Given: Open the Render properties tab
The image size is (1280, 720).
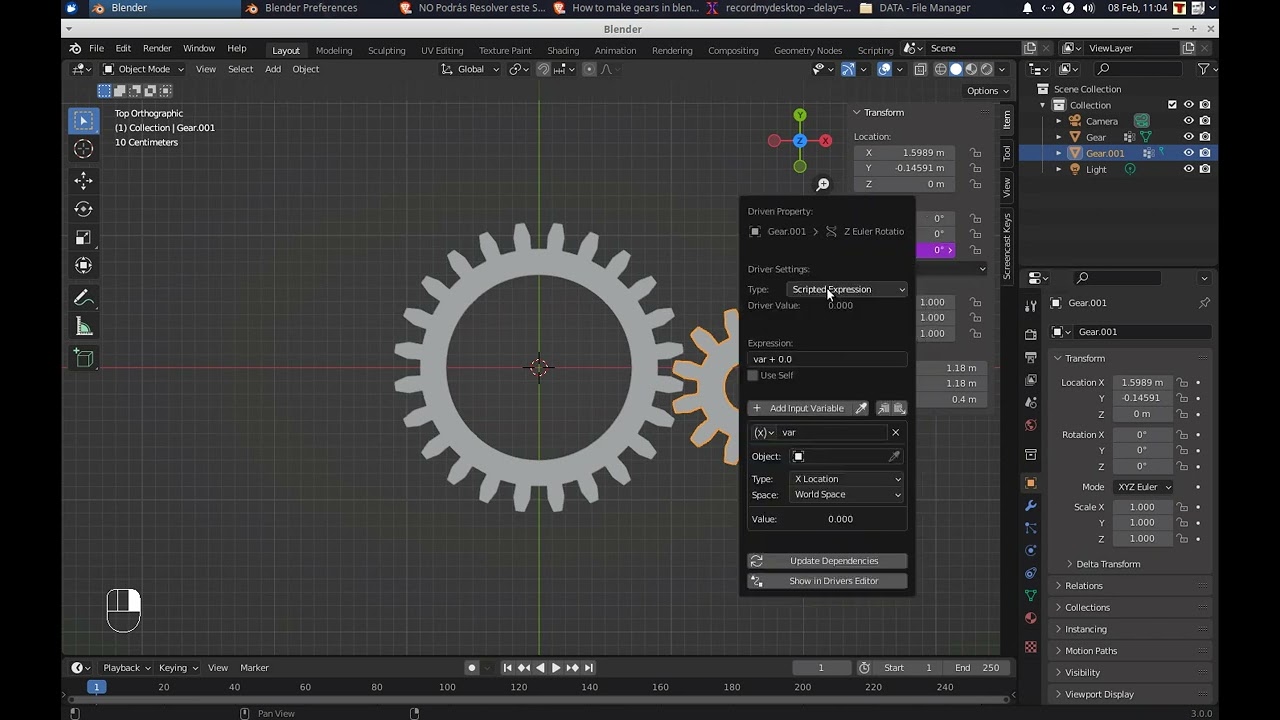Looking at the screenshot, I should 1031,334.
